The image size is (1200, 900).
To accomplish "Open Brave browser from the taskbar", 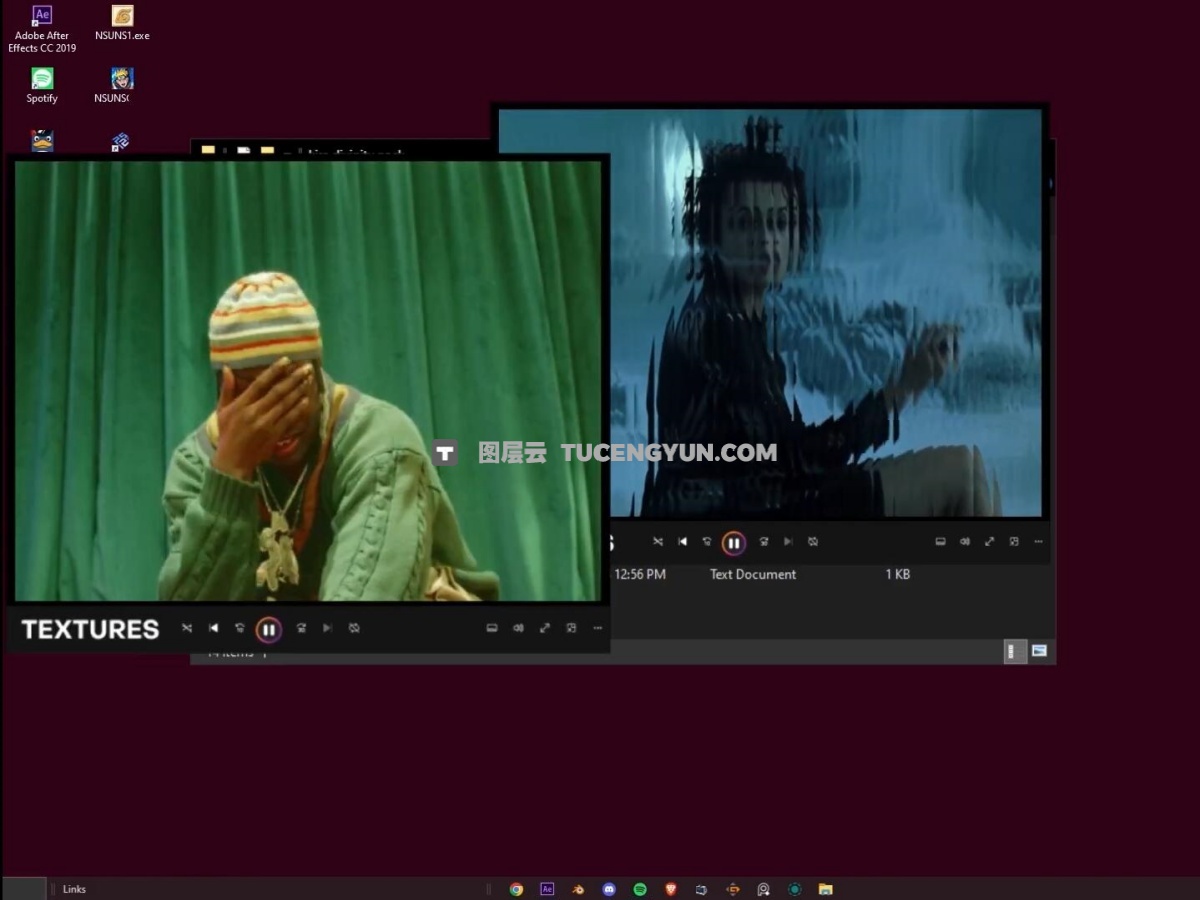I will (671, 889).
